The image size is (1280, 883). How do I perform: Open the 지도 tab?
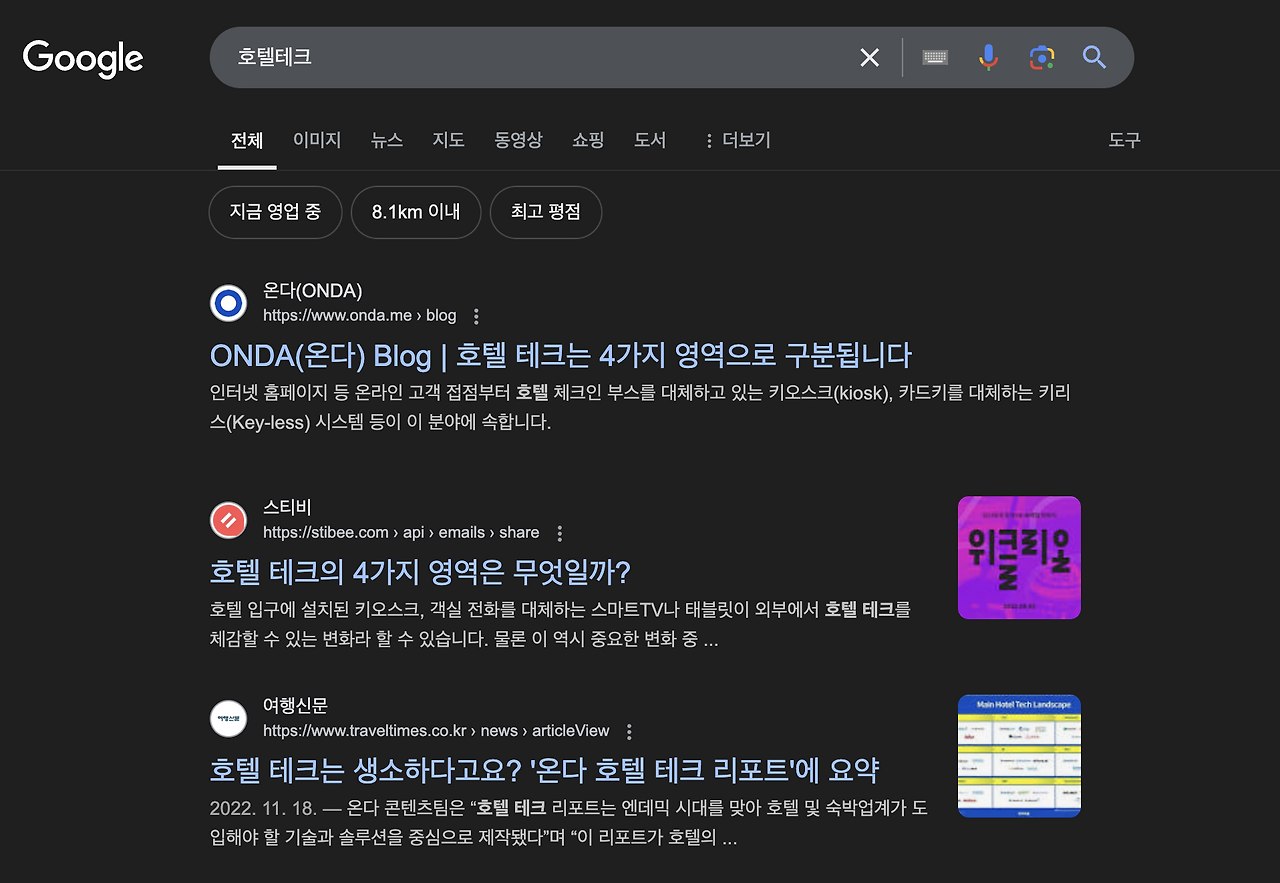pyautogui.click(x=449, y=140)
